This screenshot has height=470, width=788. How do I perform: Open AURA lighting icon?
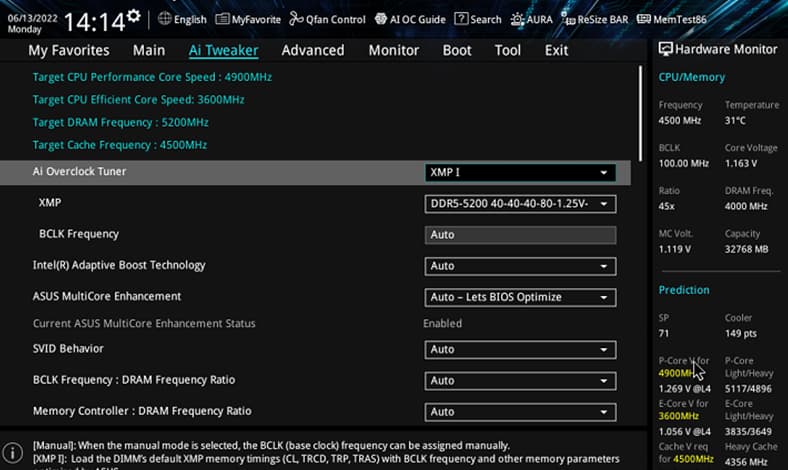tap(517, 19)
